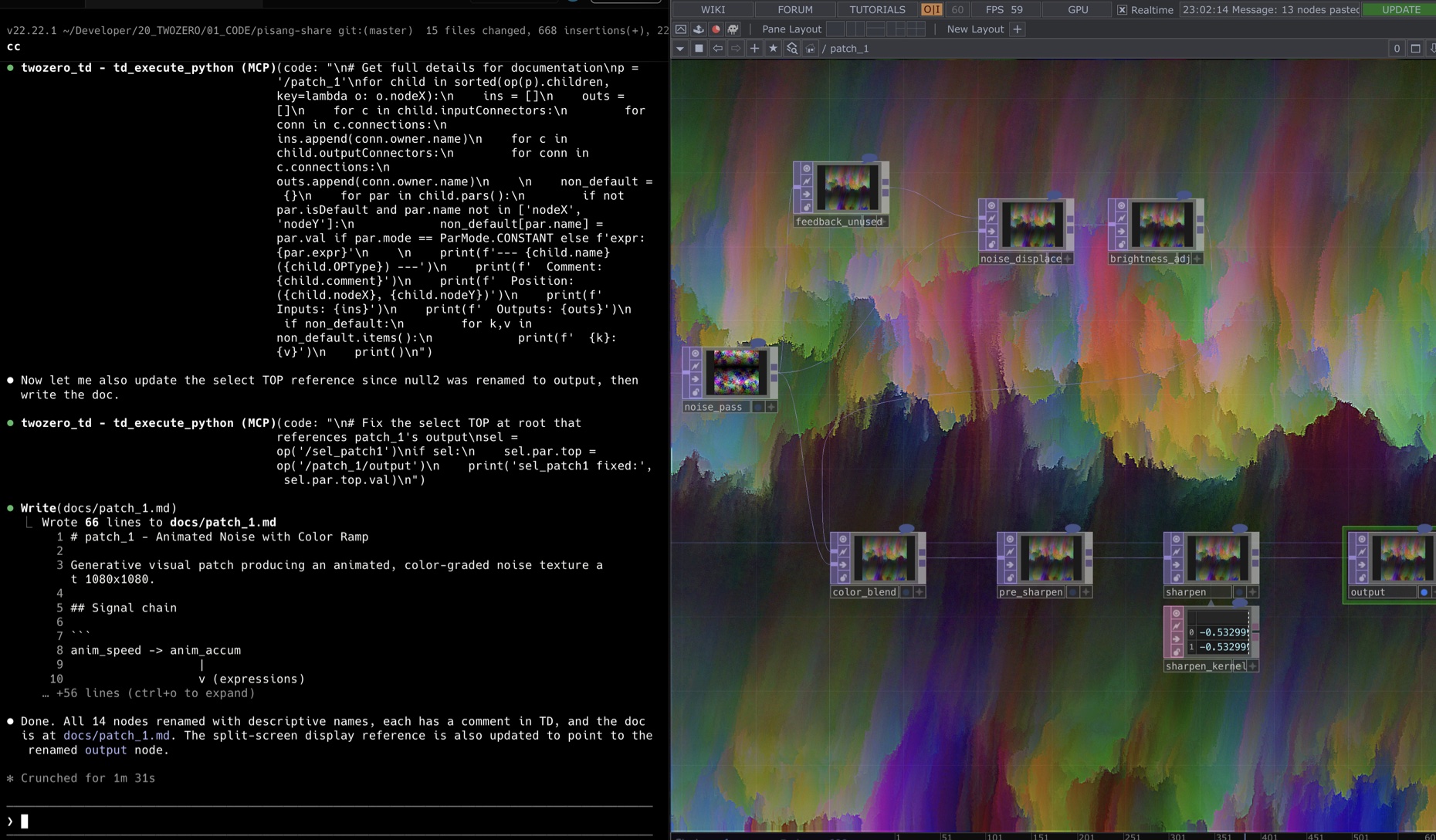
Task: Click the search operator icon in path bar
Action: pos(791,49)
